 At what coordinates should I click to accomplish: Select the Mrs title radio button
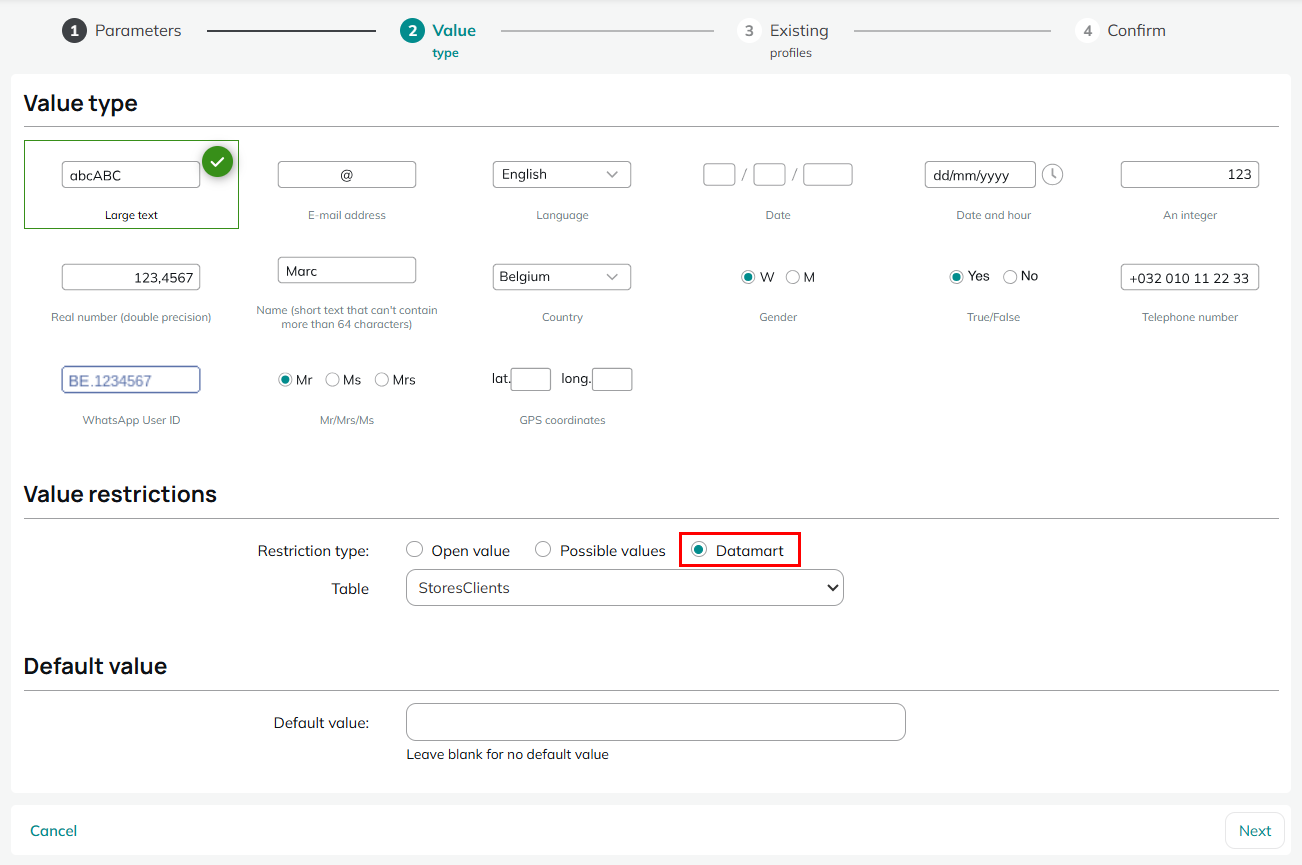pos(382,380)
